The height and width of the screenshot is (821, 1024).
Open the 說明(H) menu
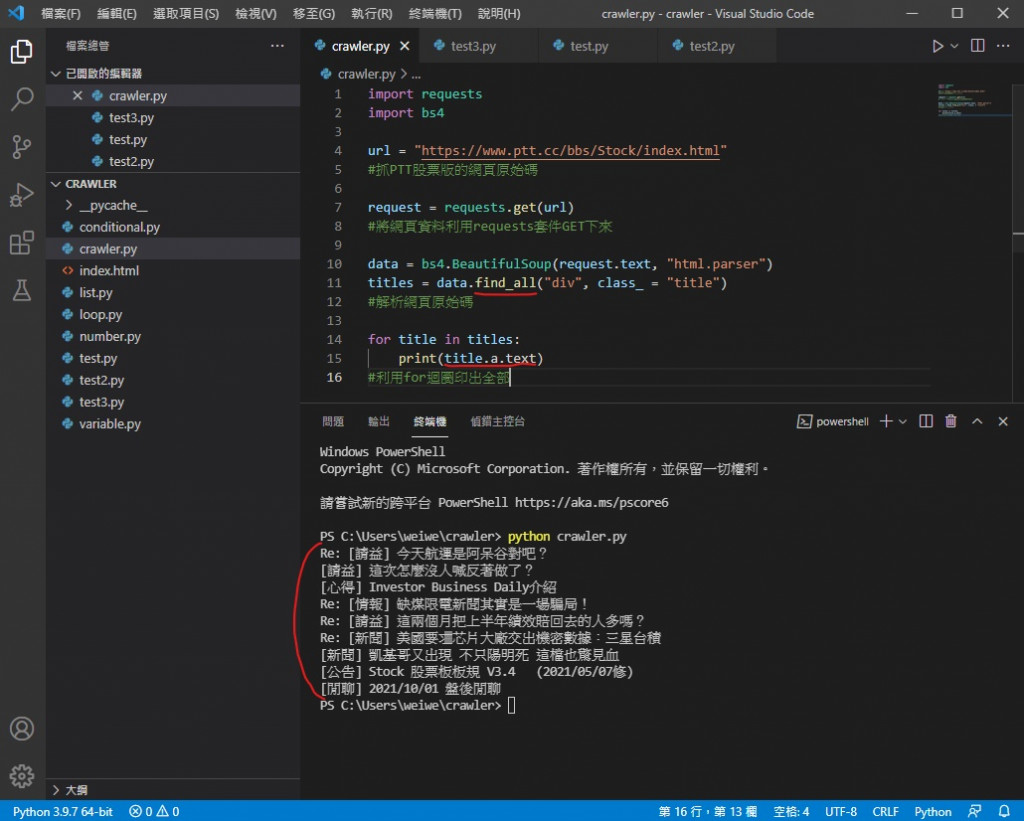pyautogui.click(x=499, y=13)
